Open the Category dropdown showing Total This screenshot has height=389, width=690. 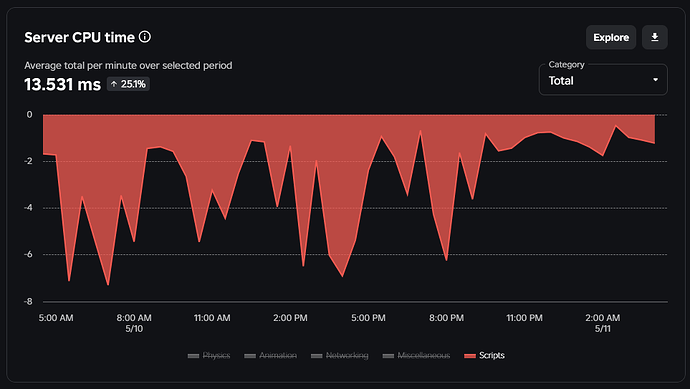click(603, 80)
